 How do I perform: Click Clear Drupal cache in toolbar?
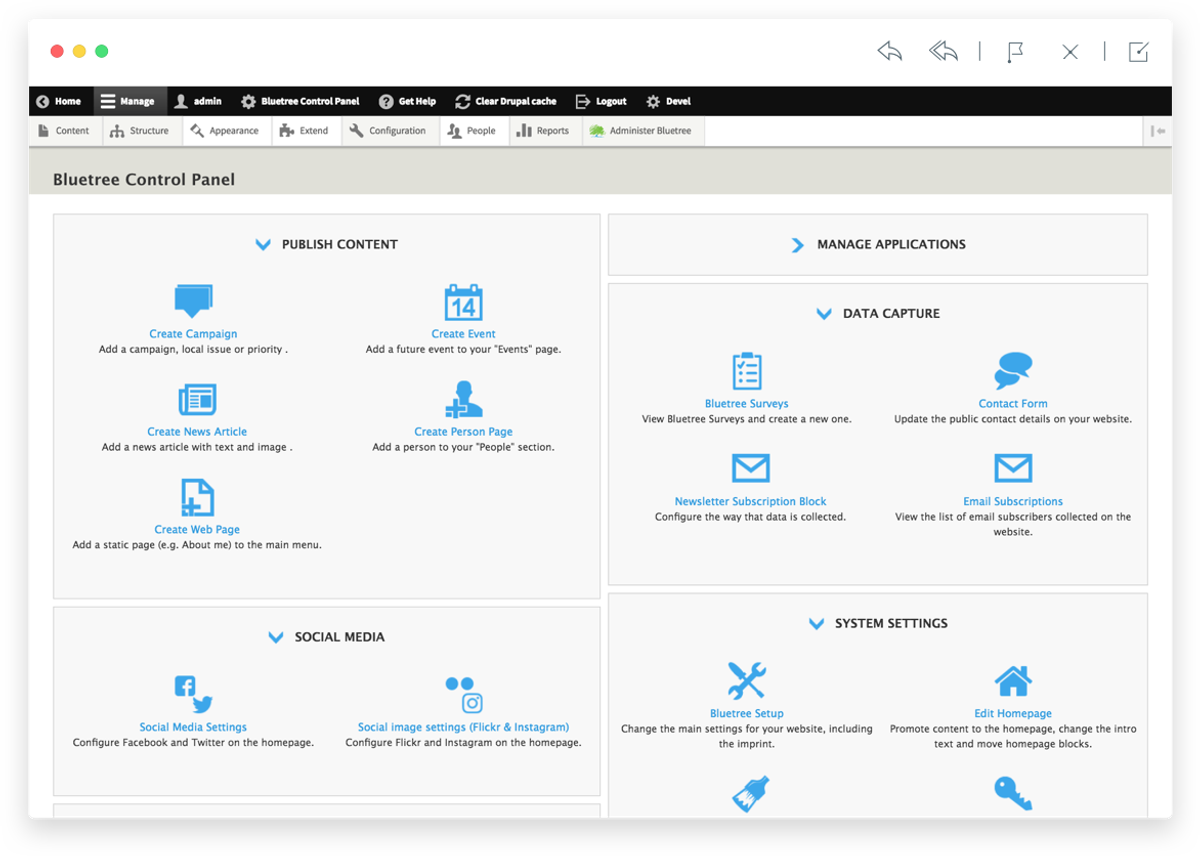click(506, 101)
